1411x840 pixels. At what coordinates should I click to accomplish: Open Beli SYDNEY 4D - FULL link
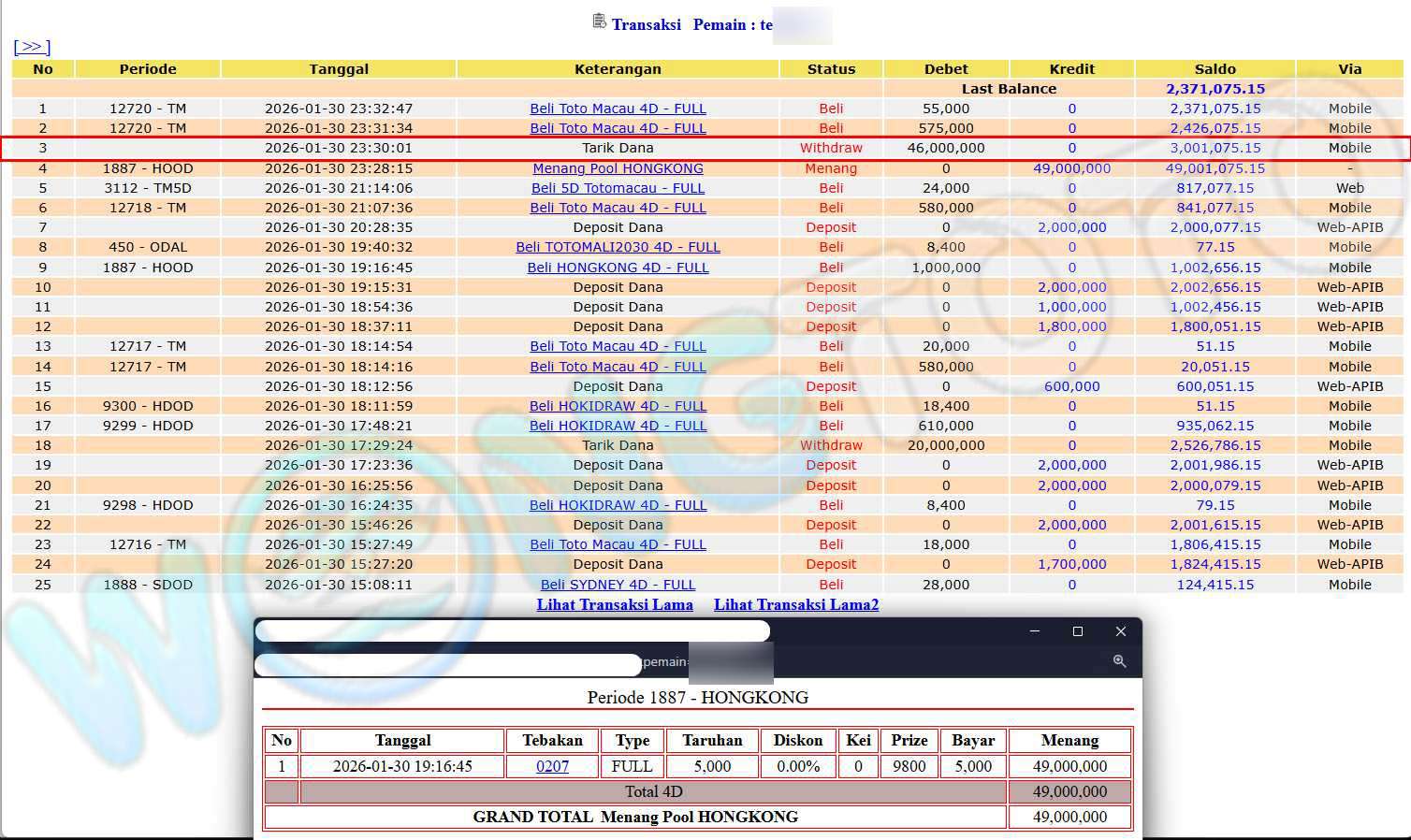tap(618, 585)
